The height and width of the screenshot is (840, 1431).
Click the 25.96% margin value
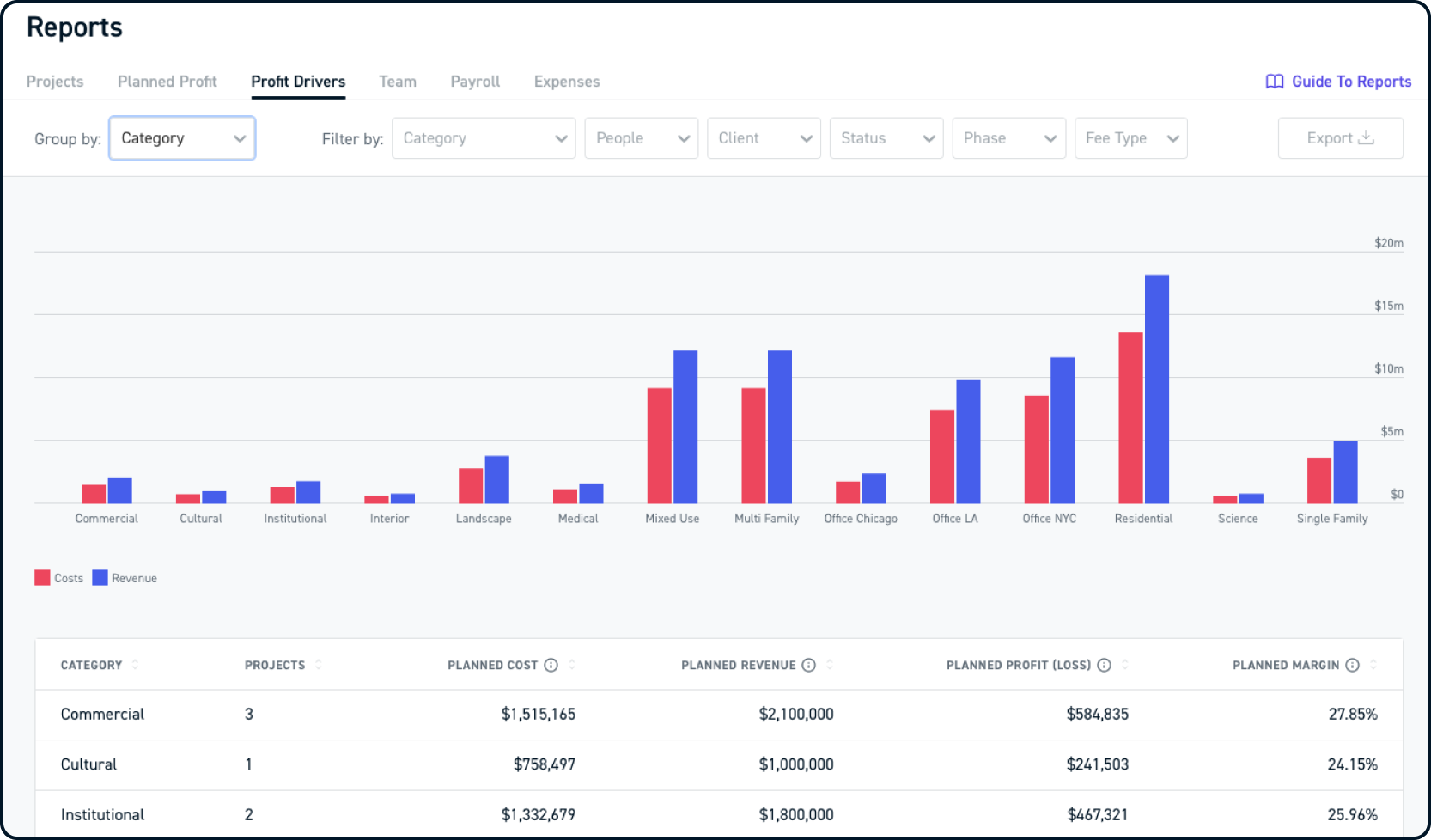coord(1353,815)
